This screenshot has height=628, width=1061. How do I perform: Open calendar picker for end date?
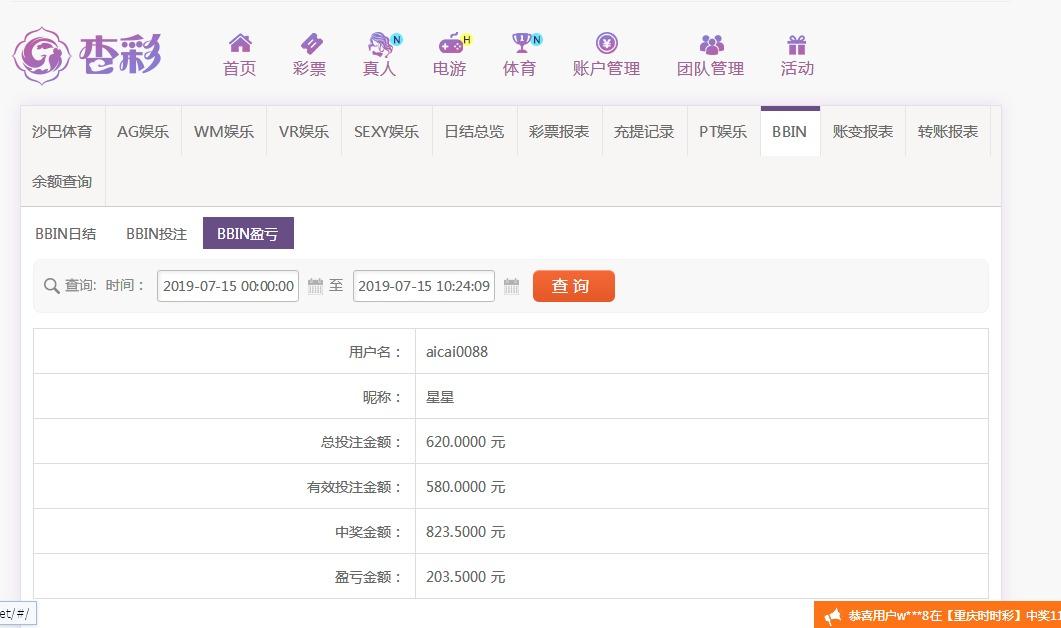511,286
